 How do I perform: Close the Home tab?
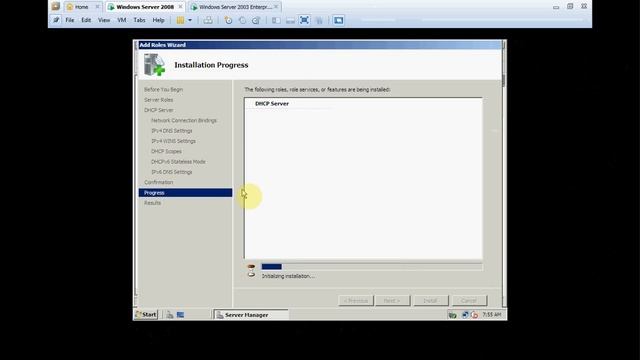pyautogui.click(x=97, y=7)
